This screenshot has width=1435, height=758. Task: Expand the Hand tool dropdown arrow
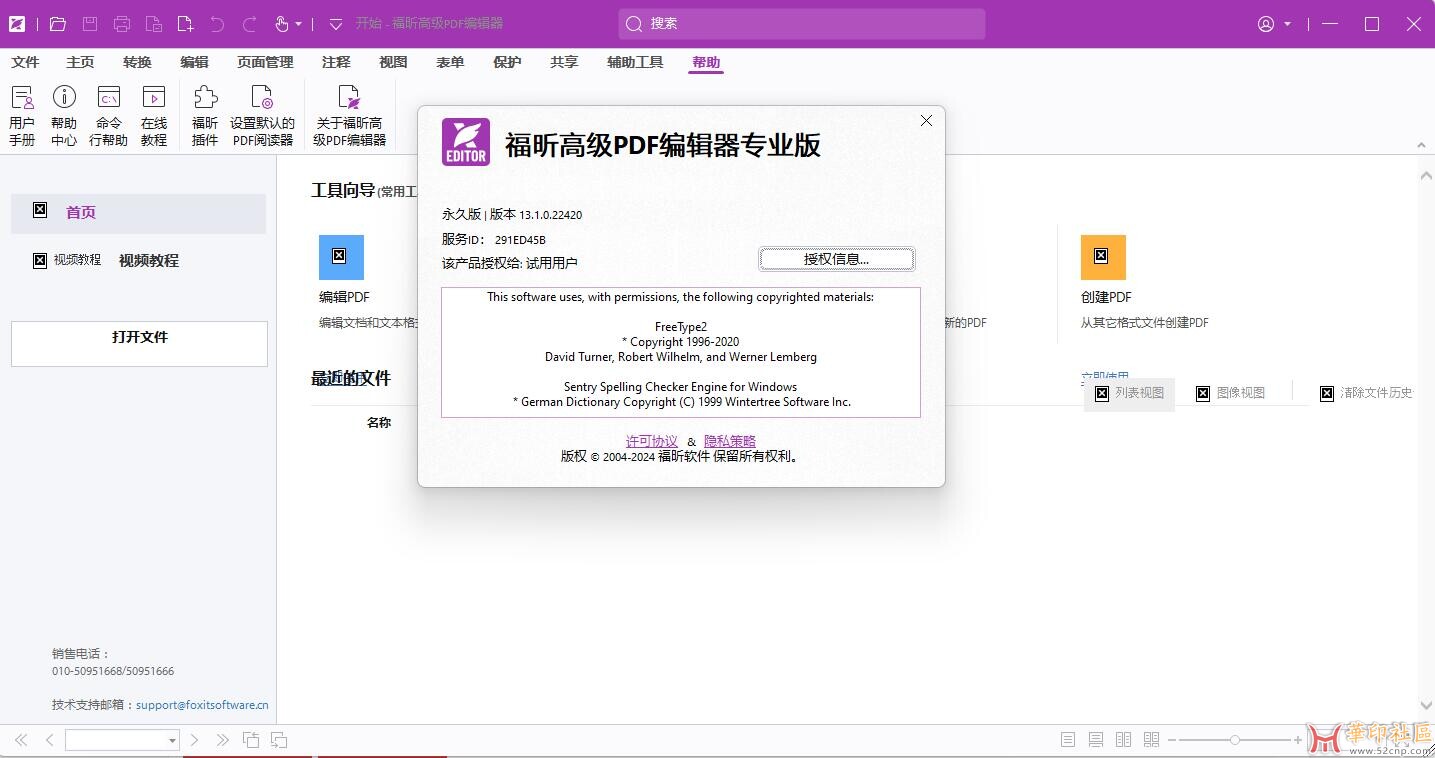[299, 24]
